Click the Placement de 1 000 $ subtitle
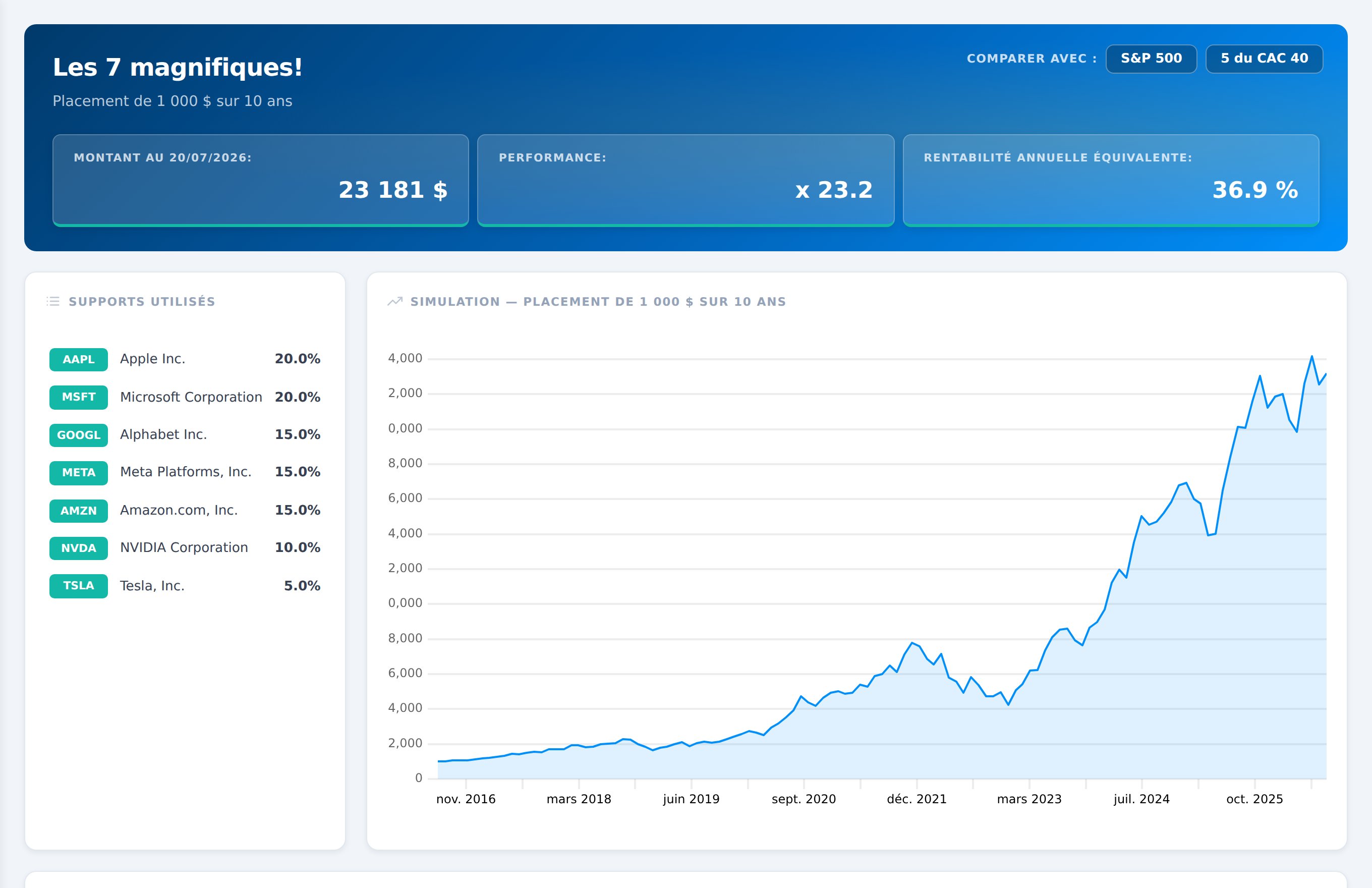Screen dimensions: 1372x888 173,101
